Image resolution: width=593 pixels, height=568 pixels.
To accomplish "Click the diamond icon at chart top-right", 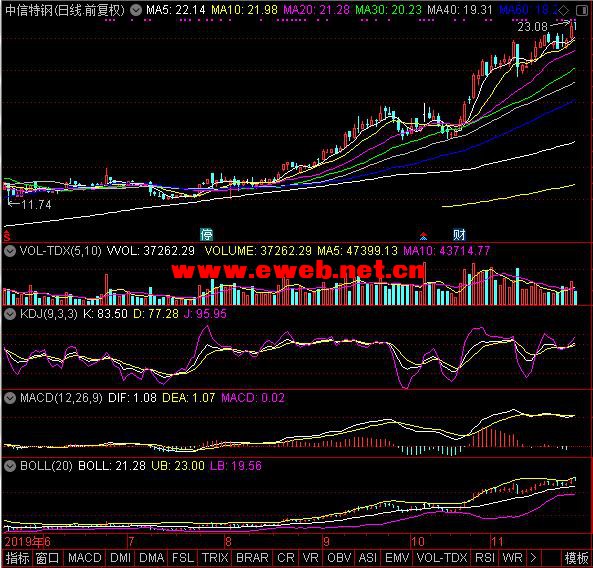I will pos(564,10).
